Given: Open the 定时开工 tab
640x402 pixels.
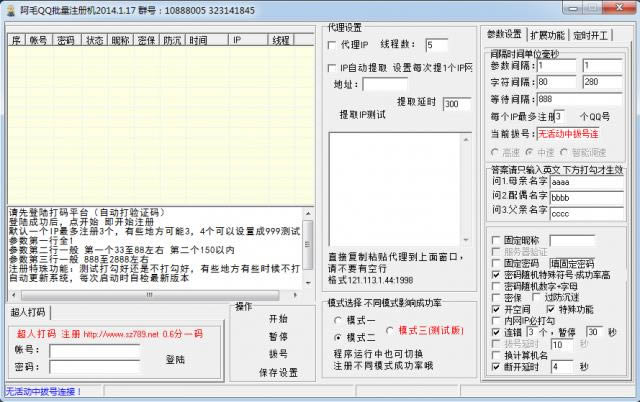Looking at the screenshot, I should point(591,36).
